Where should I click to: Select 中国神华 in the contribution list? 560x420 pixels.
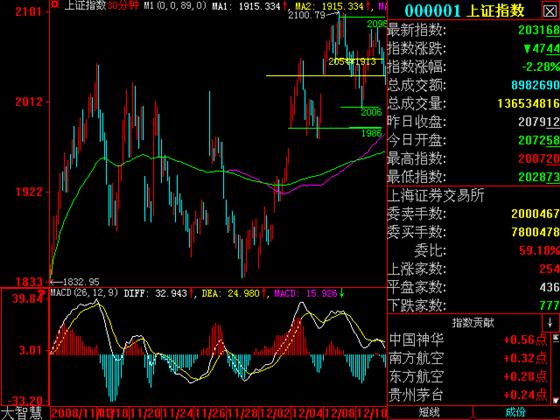[x=416, y=340]
